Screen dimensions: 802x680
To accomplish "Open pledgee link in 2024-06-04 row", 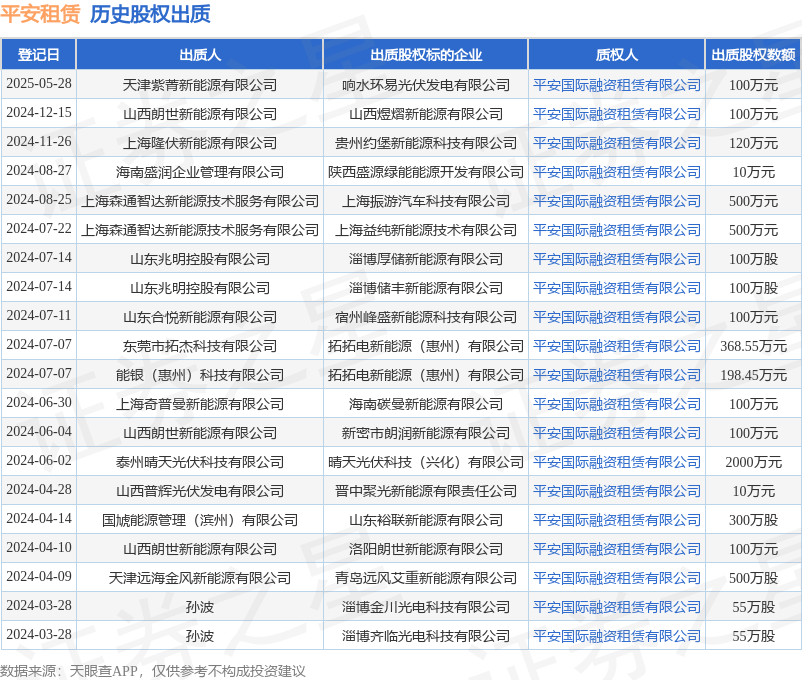I will pos(617,433).
